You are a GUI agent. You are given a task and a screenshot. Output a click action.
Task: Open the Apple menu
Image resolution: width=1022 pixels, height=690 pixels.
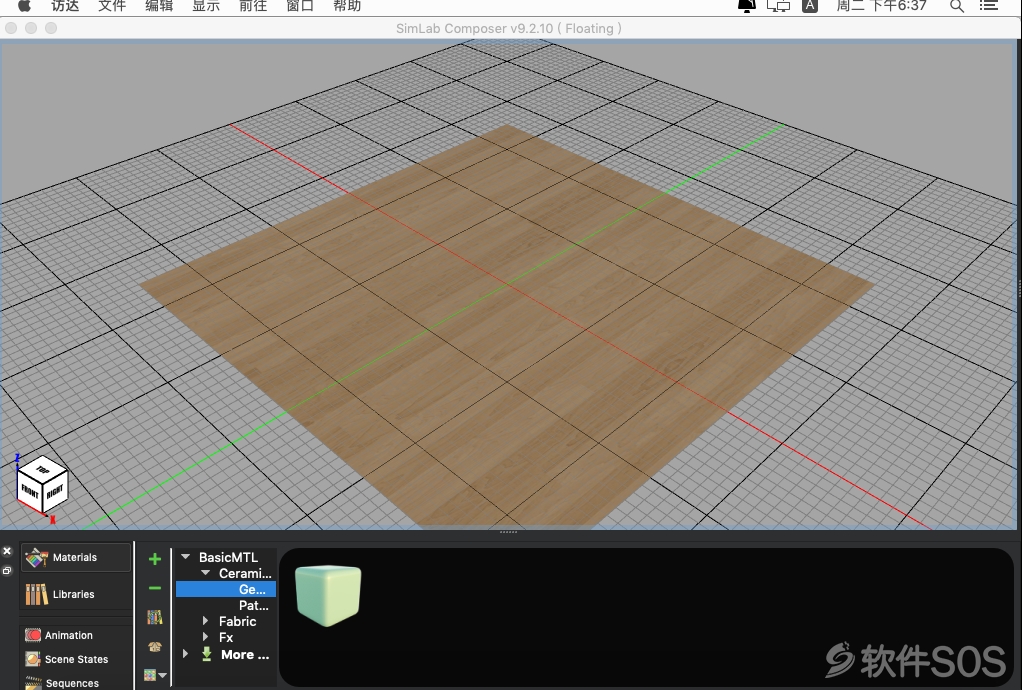pyautogui.click(x=24, y=6)
